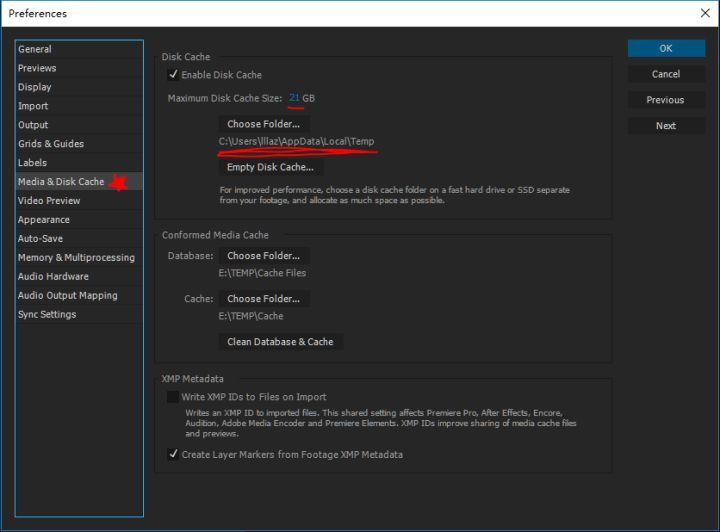Viewport: 720px width, 532px height.
Task: Confirm preferences with OK button
Action: pyautogui.click(x=665, y=48)
